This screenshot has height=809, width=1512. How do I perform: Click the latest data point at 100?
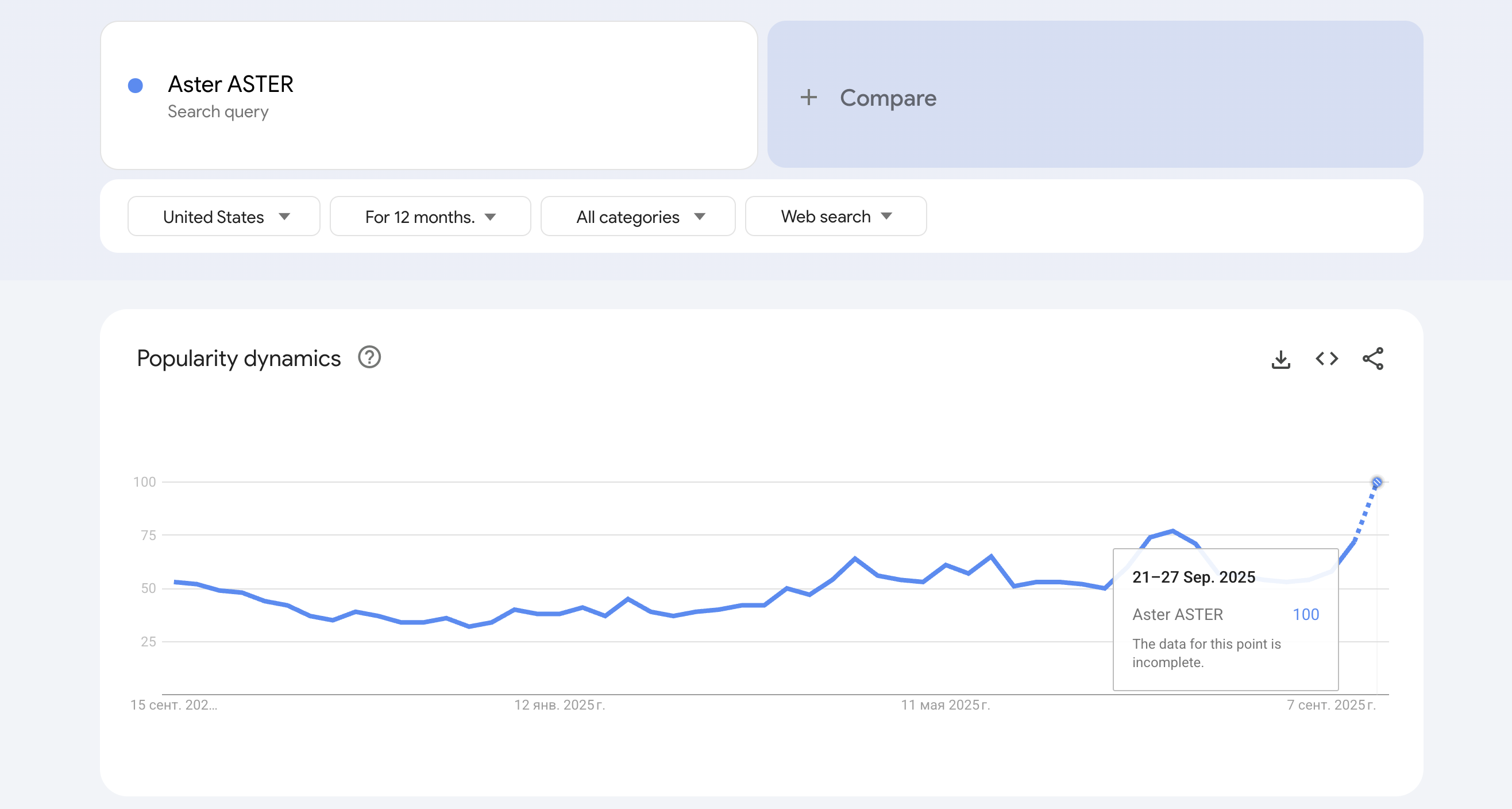pyautogui.click(x=1376, y=483)
